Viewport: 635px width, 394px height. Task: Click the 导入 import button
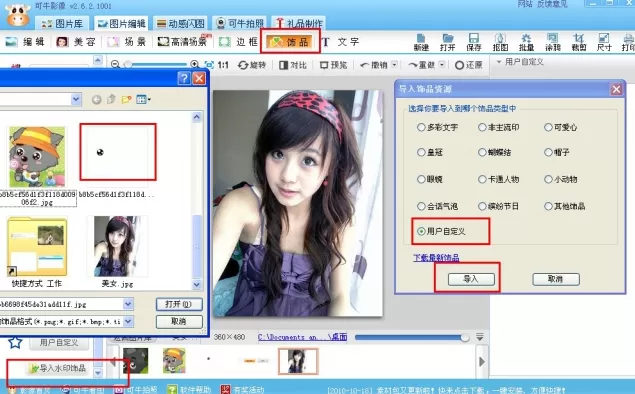(x=471, y=279)
